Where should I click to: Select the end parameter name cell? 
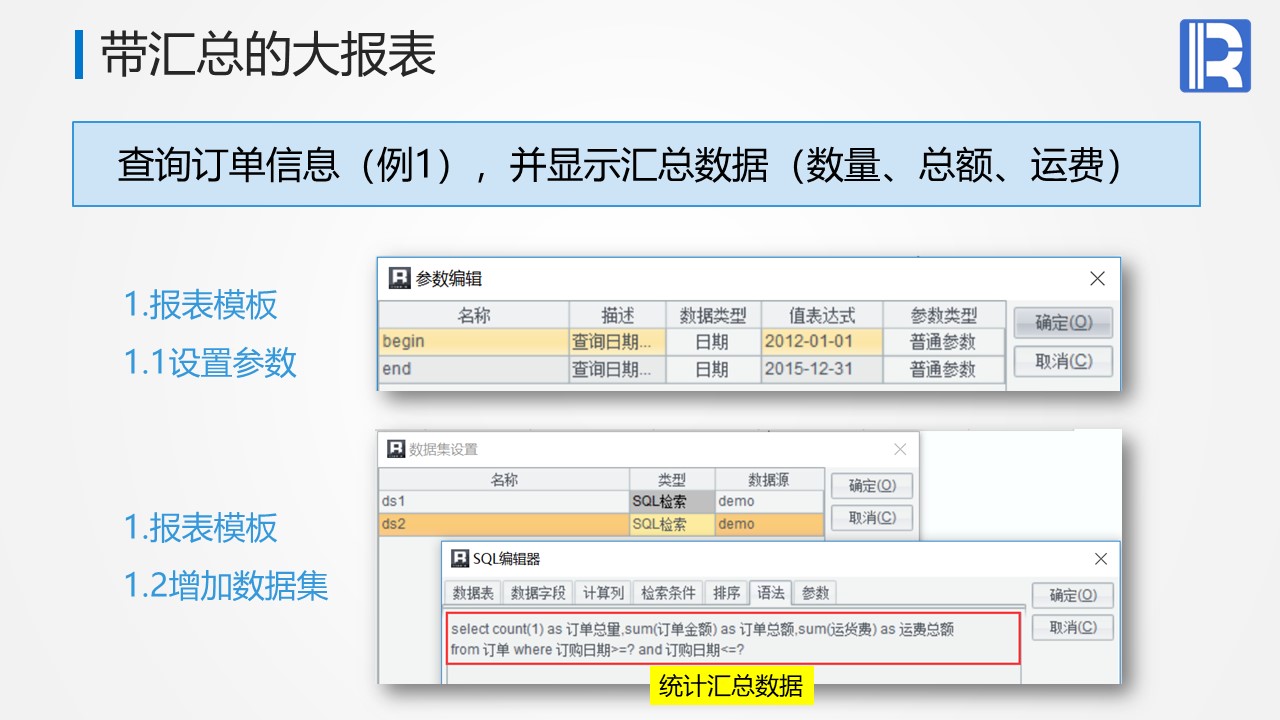(x=474, y=369)
